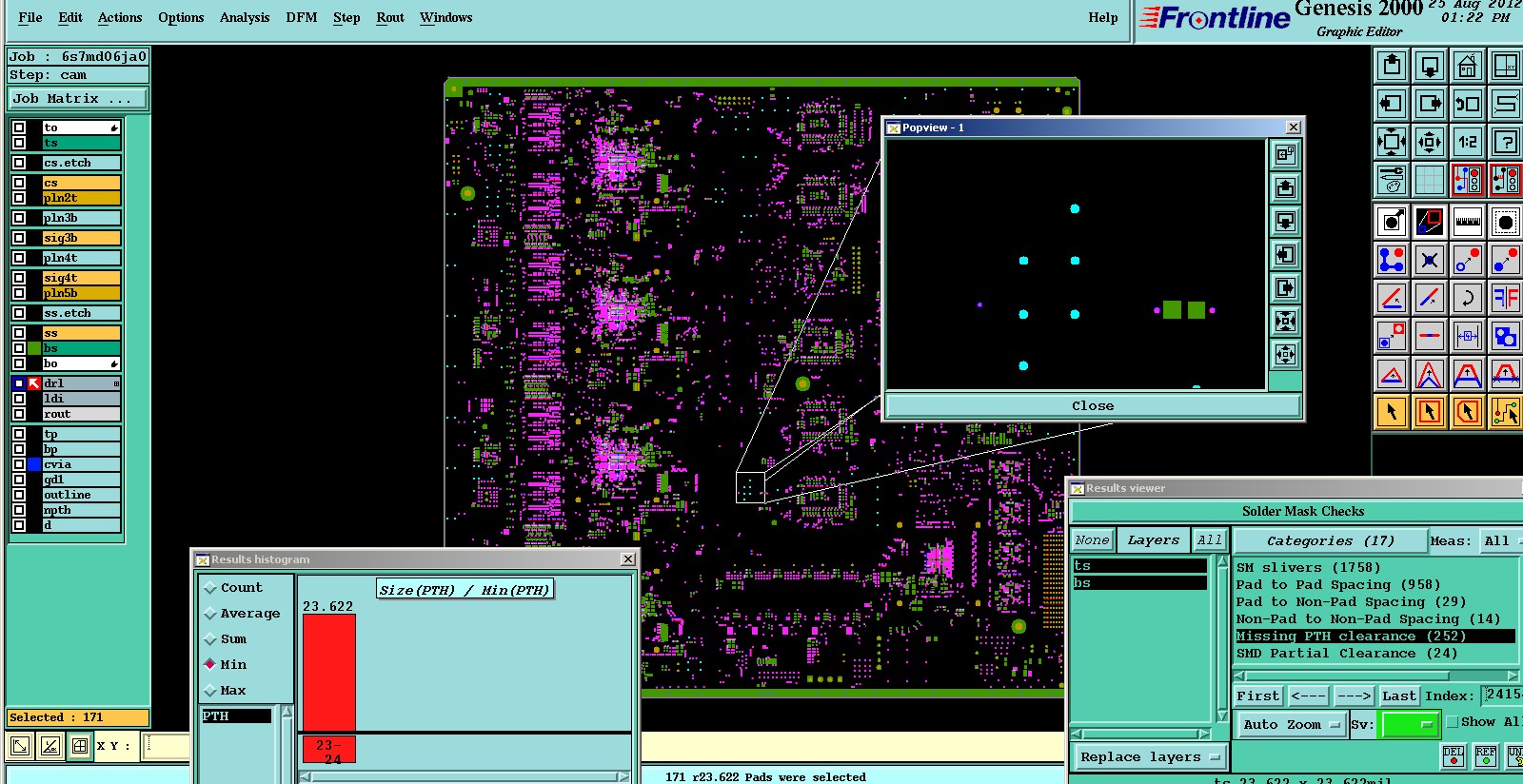Open the Size(PTH) / Min(PTH) selector
The height and width of the screenshot is (784, 1523).
pyautogui.click(x=465, y=590)
